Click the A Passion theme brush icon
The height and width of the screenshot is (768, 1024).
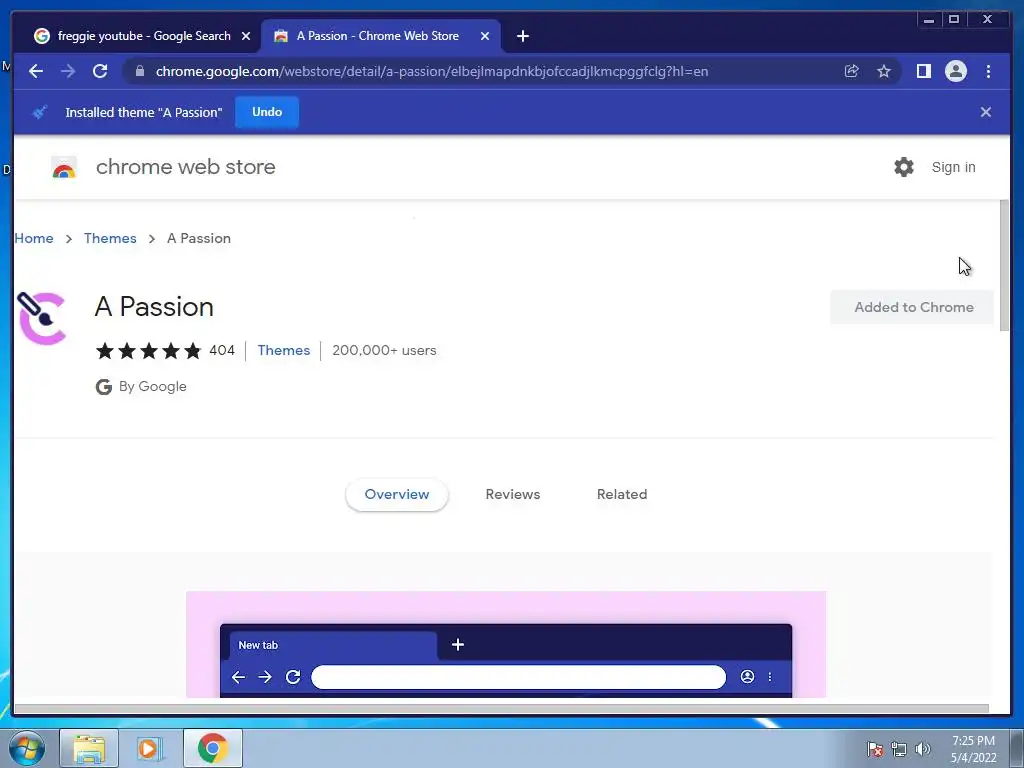(x=41, y=318)
